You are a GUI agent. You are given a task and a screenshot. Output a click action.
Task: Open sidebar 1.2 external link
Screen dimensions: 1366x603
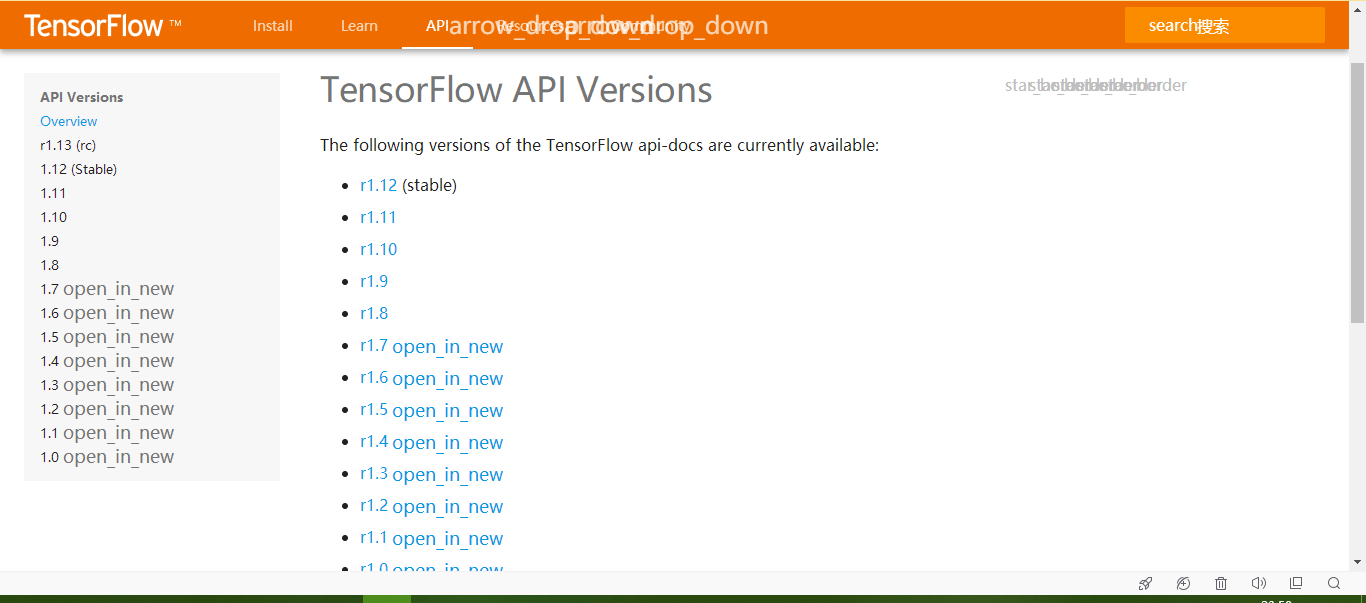point(107,409)
